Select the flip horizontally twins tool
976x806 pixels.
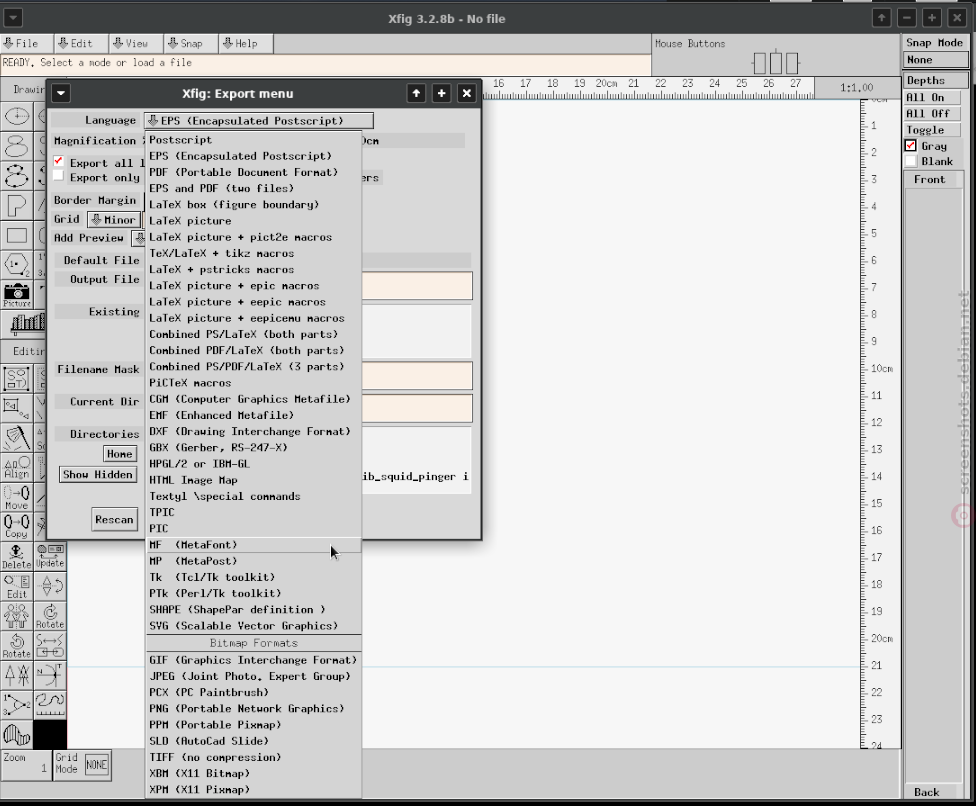coord(17,616)
